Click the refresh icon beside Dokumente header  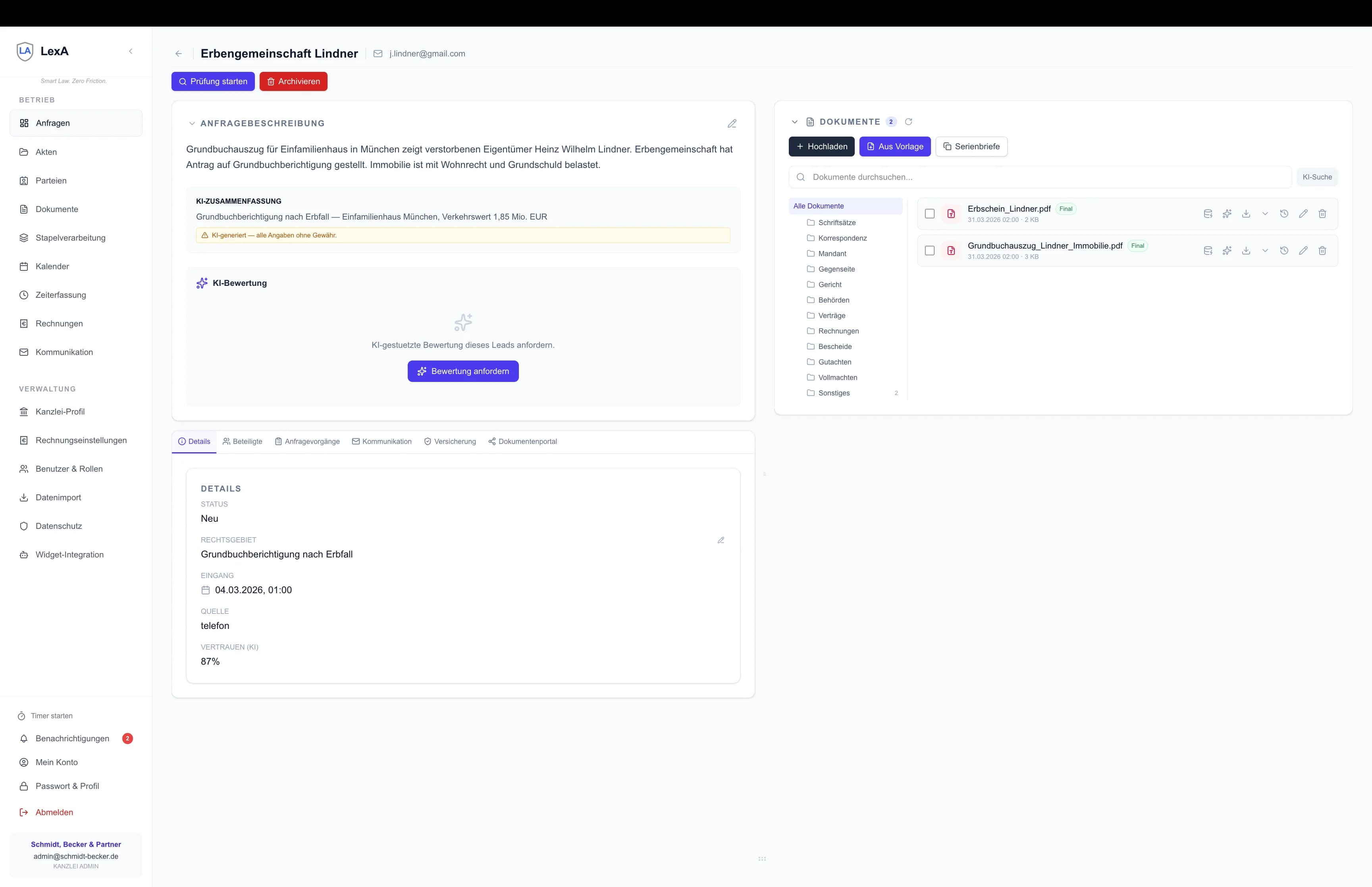coord(909,121)
